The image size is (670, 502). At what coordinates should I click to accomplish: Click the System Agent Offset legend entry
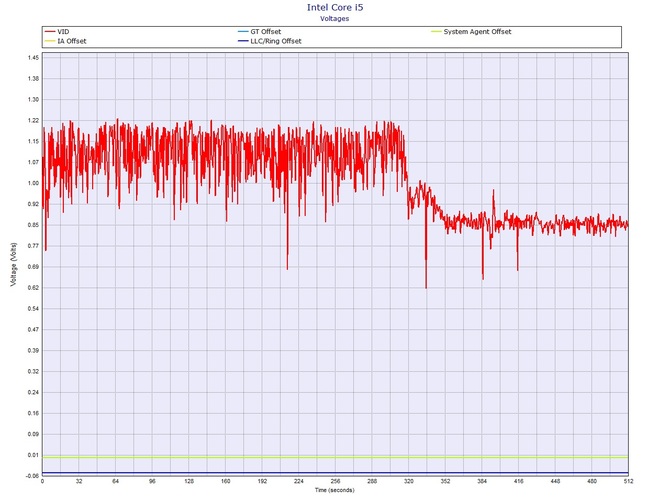point(471,32)
